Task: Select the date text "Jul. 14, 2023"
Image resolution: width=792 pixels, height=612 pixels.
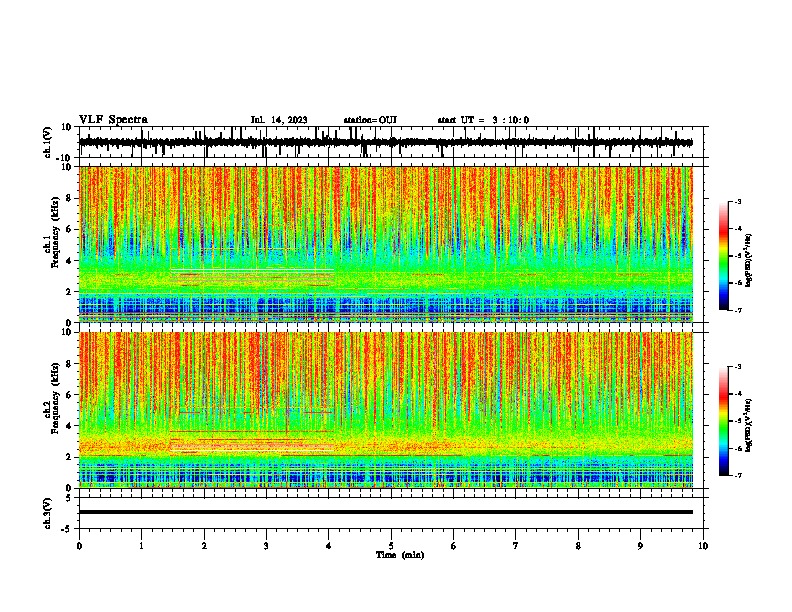Action: tap(279, 120)
